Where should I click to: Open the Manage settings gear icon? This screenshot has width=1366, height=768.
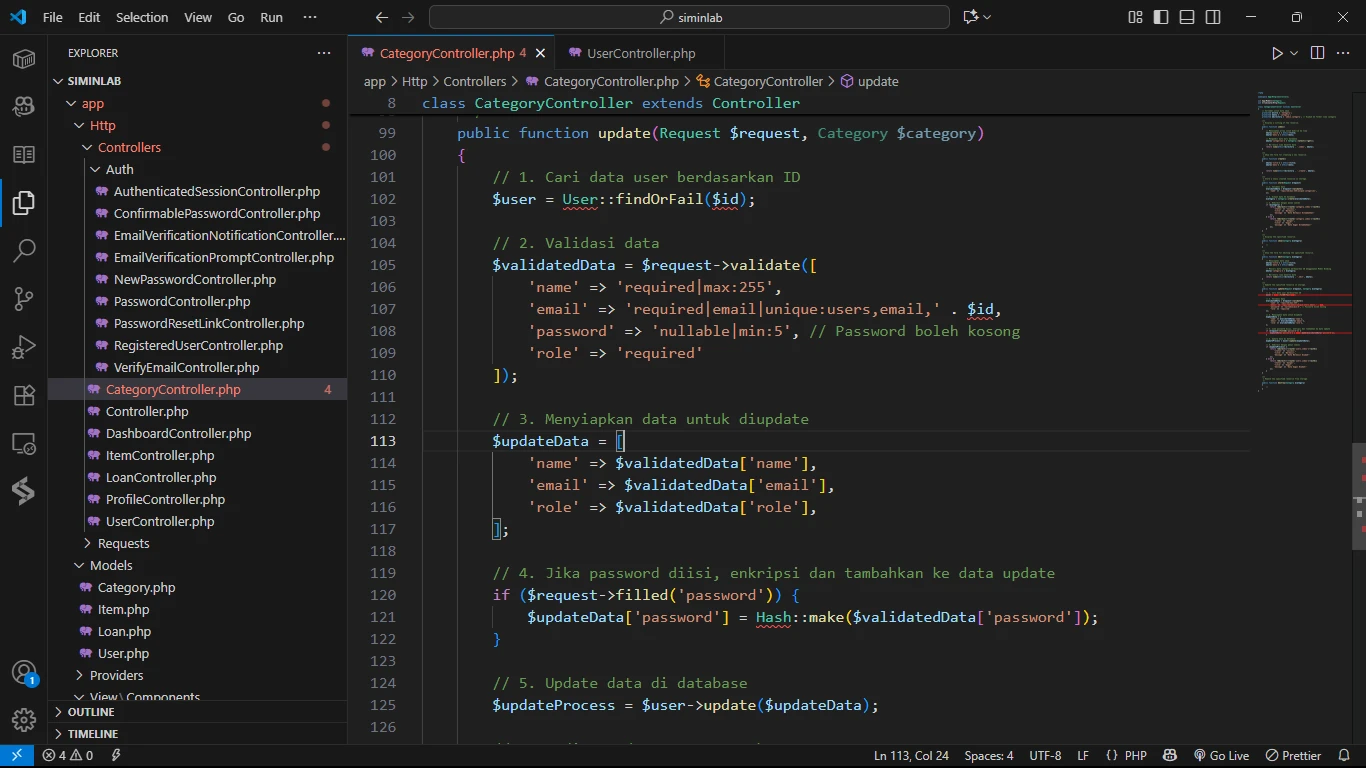pyautogui.click(x=24, y=719)
